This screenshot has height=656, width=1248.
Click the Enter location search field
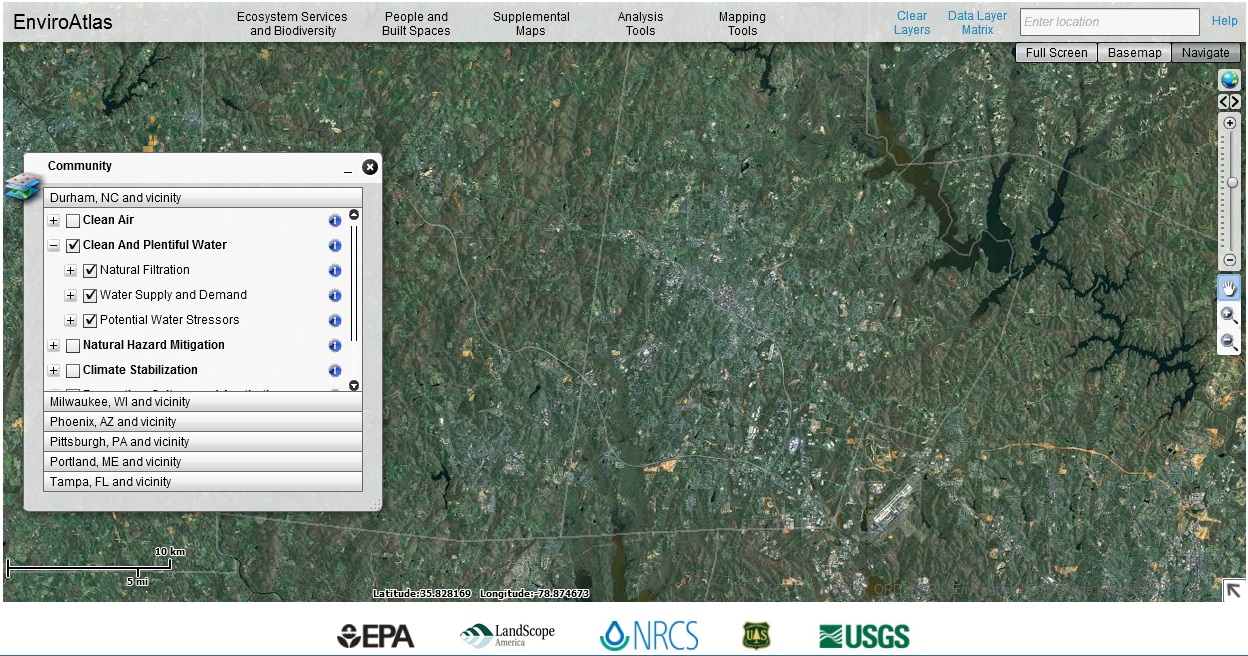(1109, 22)
